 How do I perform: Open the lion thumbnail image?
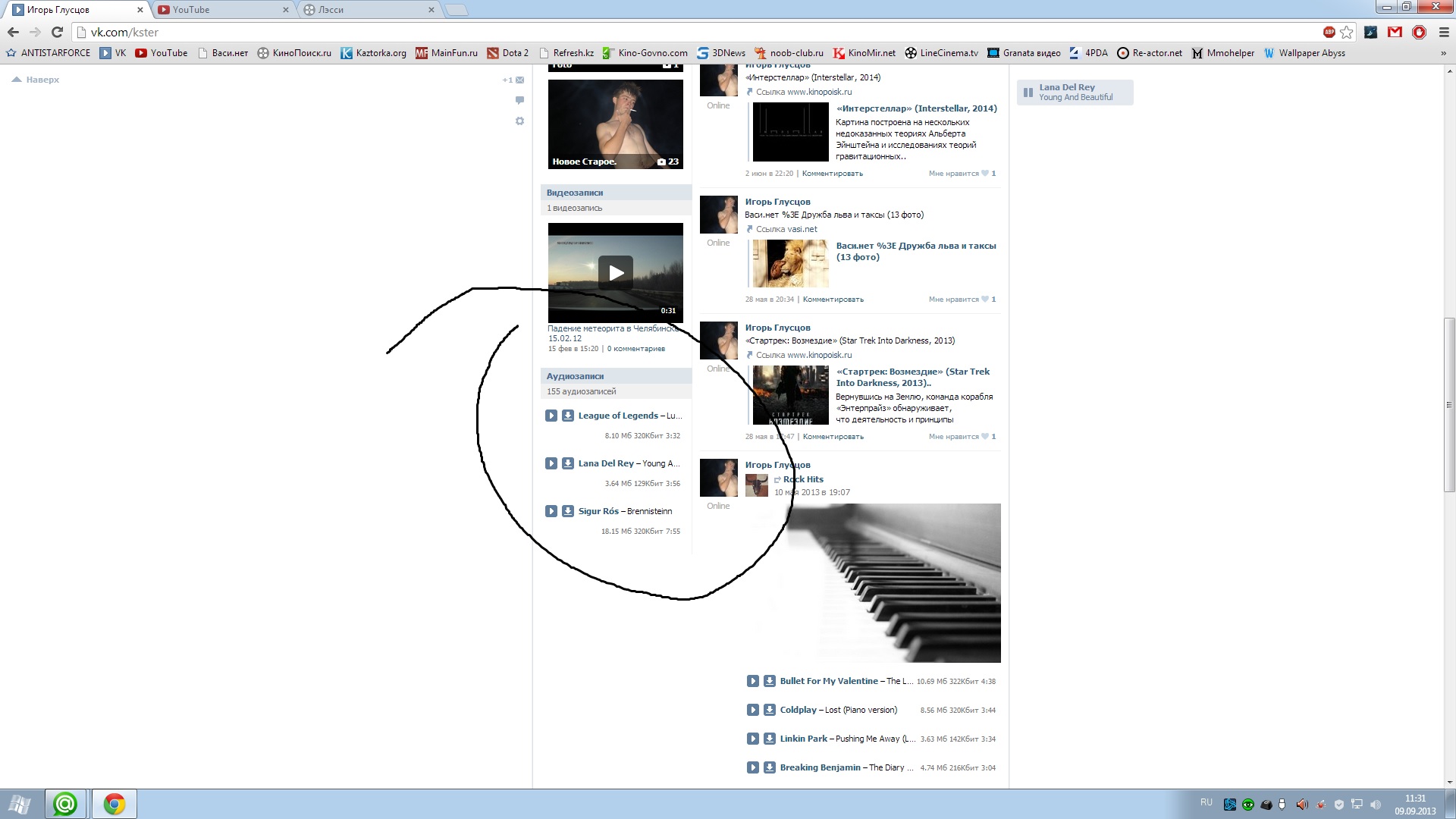790,263
